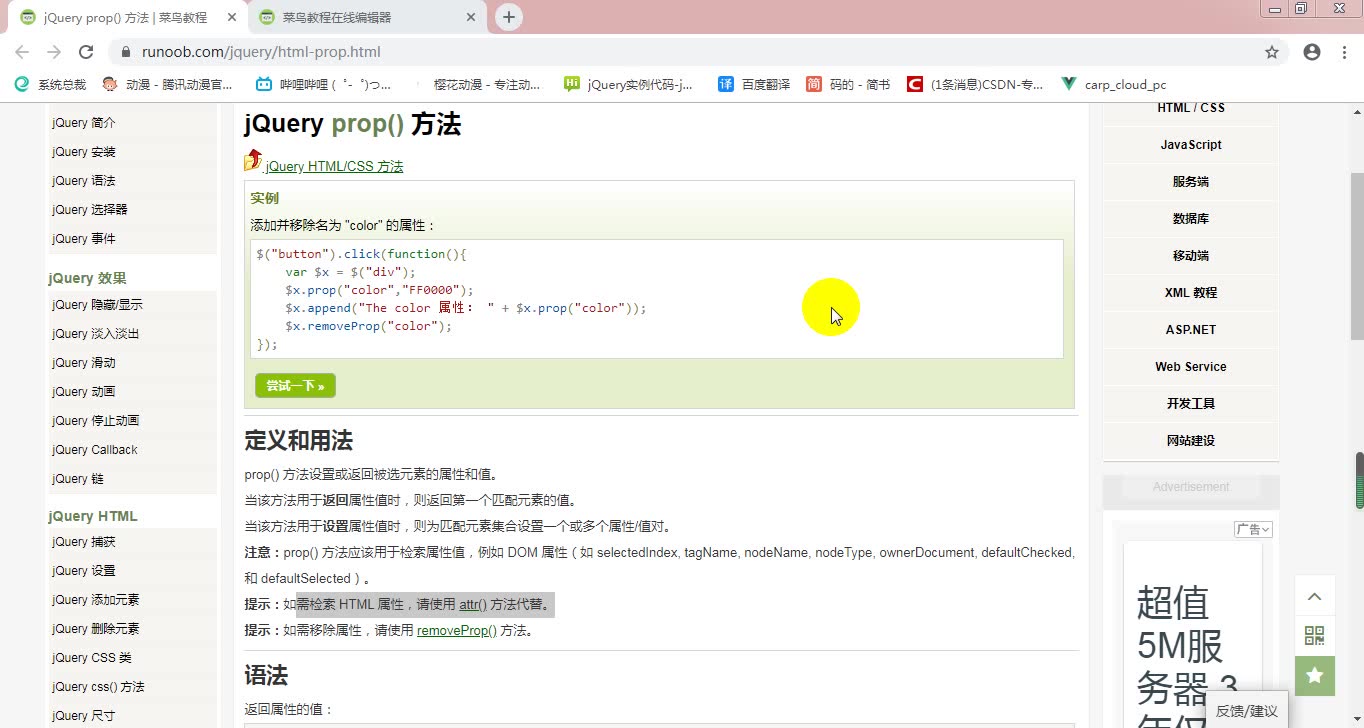Follow jQuery HTML/CSS 方法 link
1364x728 pixels.
coord(334,167)
